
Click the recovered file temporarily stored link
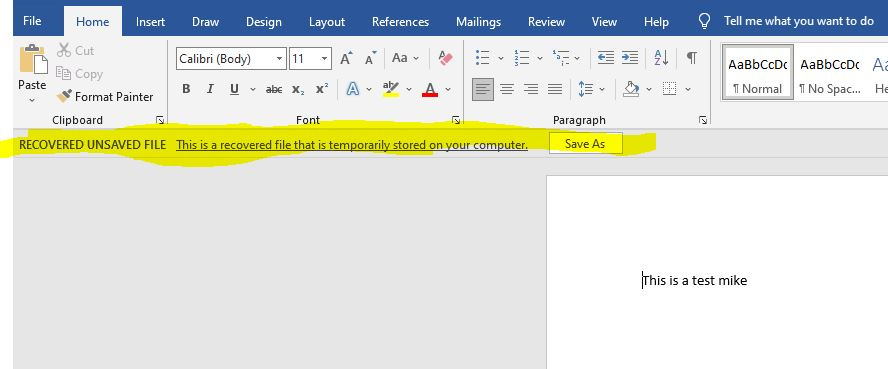click(352, 145)
